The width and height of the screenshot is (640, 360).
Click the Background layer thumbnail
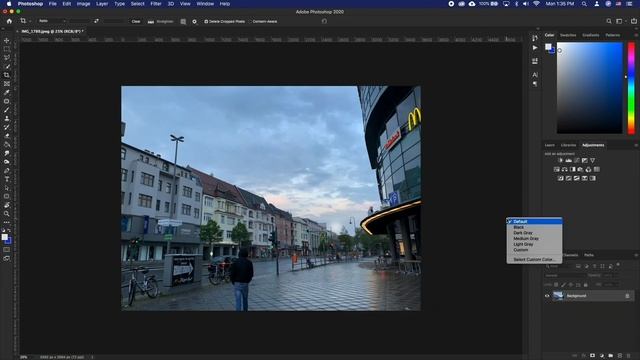point(558,296)
